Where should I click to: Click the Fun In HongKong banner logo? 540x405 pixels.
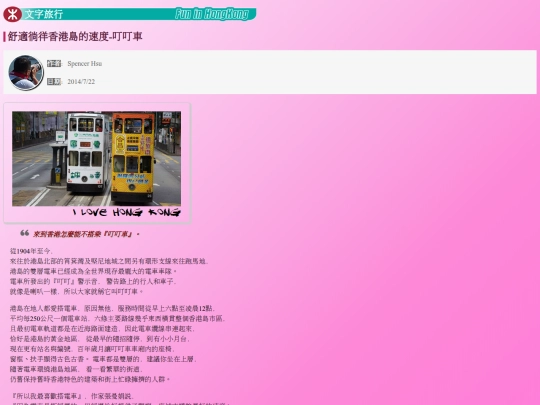tap(212, 14)
